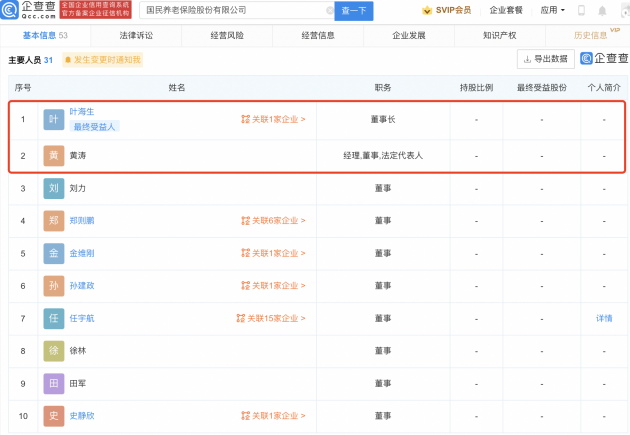Open 史静欣 profile link
The image size is (630, 435).
click(x=82, y=416)
